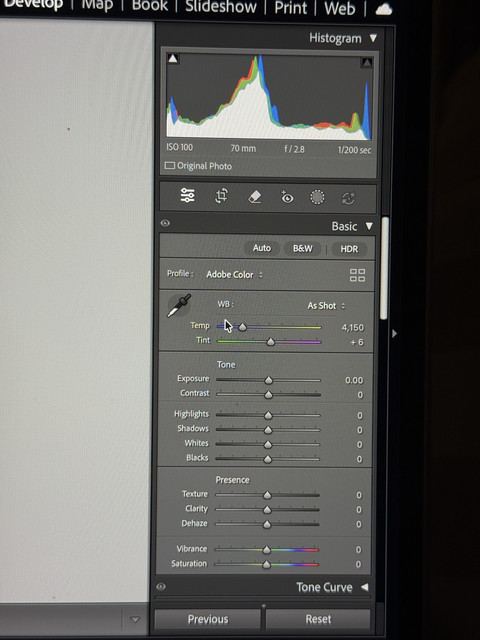Select the Crop overlay tool

[x=221, y=196]
